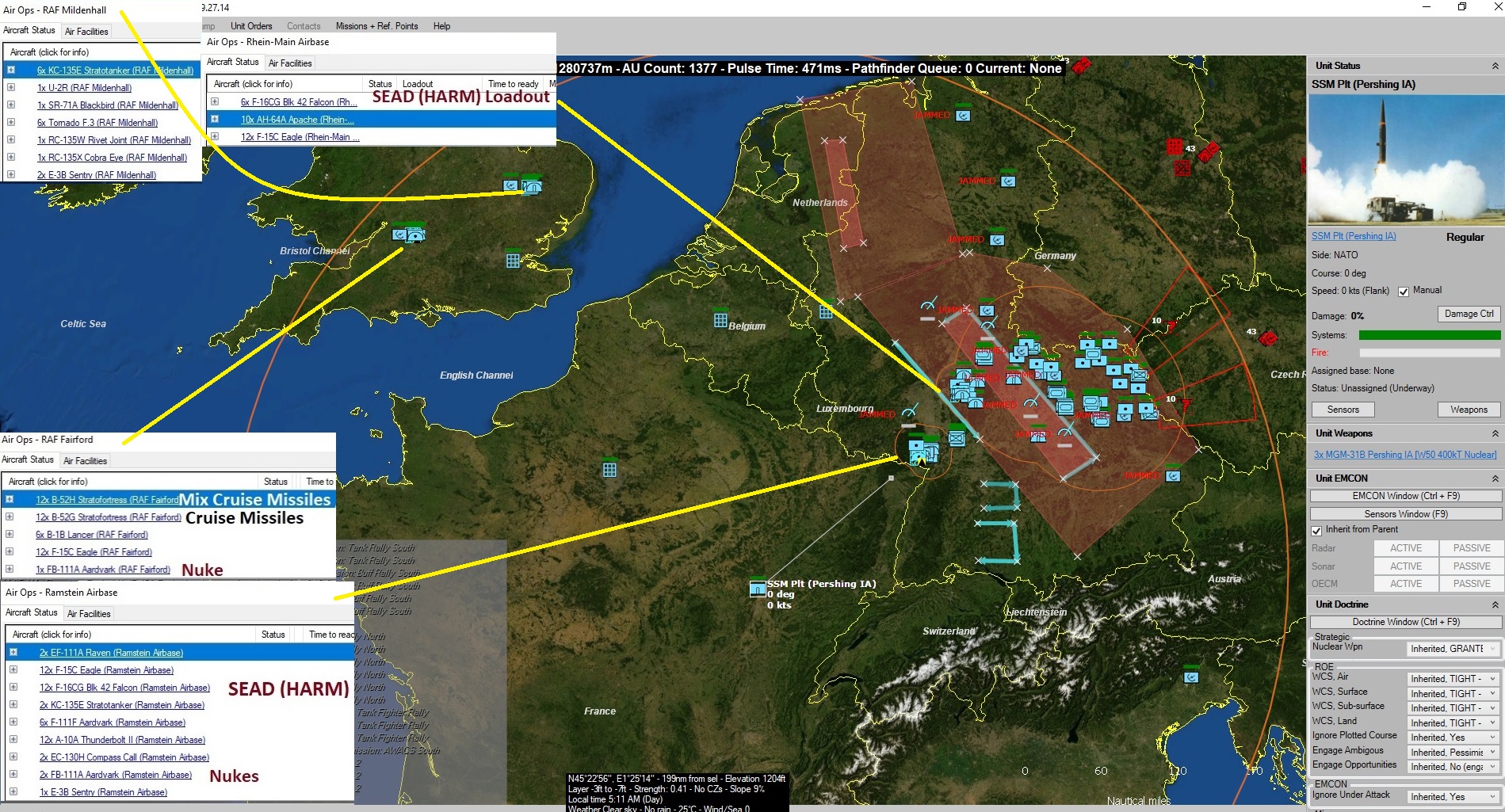Image resolution: width=1505 pixels, height=812 pixels.
Task: Select the facility grid icon beside Belgium label
Action: pos(720,319)
